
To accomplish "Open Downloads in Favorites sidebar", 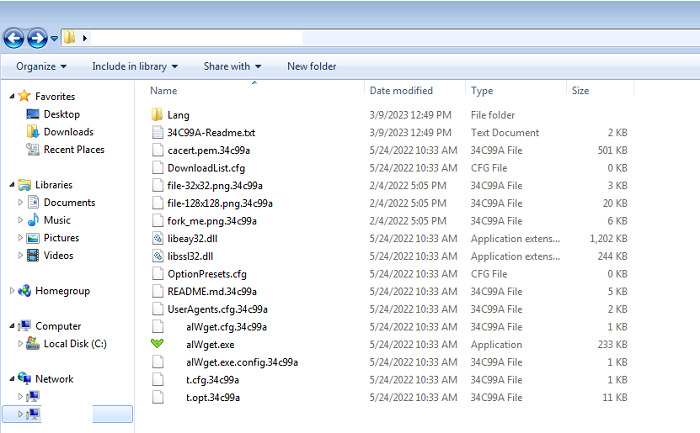I will (x=68, y=132).
